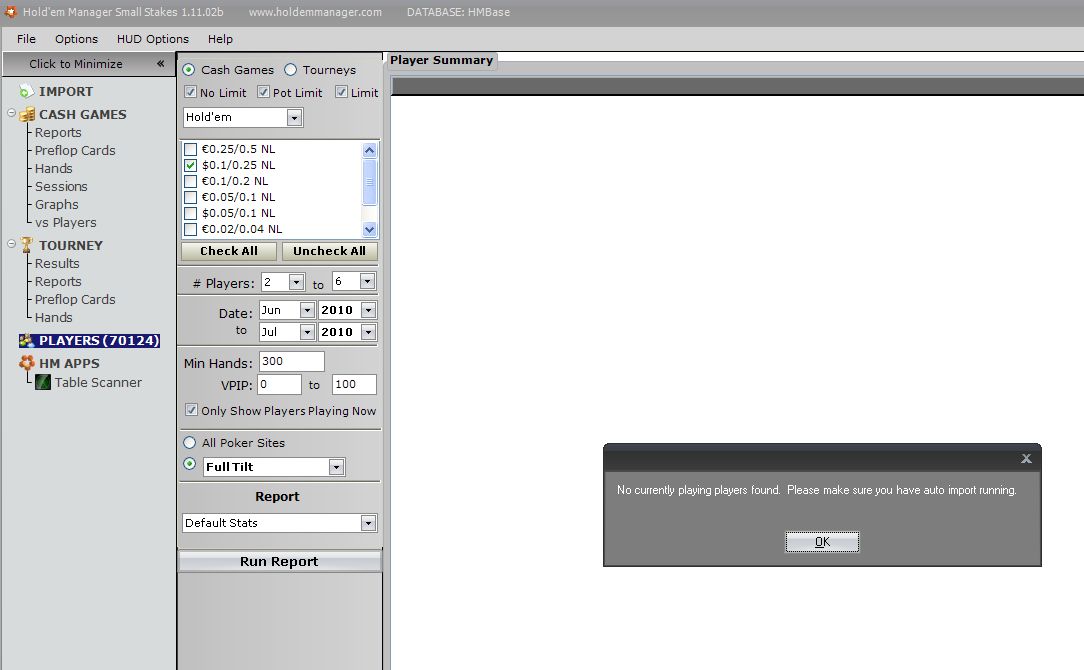Open the Hold'em game type dropdown

pos(294,118)
